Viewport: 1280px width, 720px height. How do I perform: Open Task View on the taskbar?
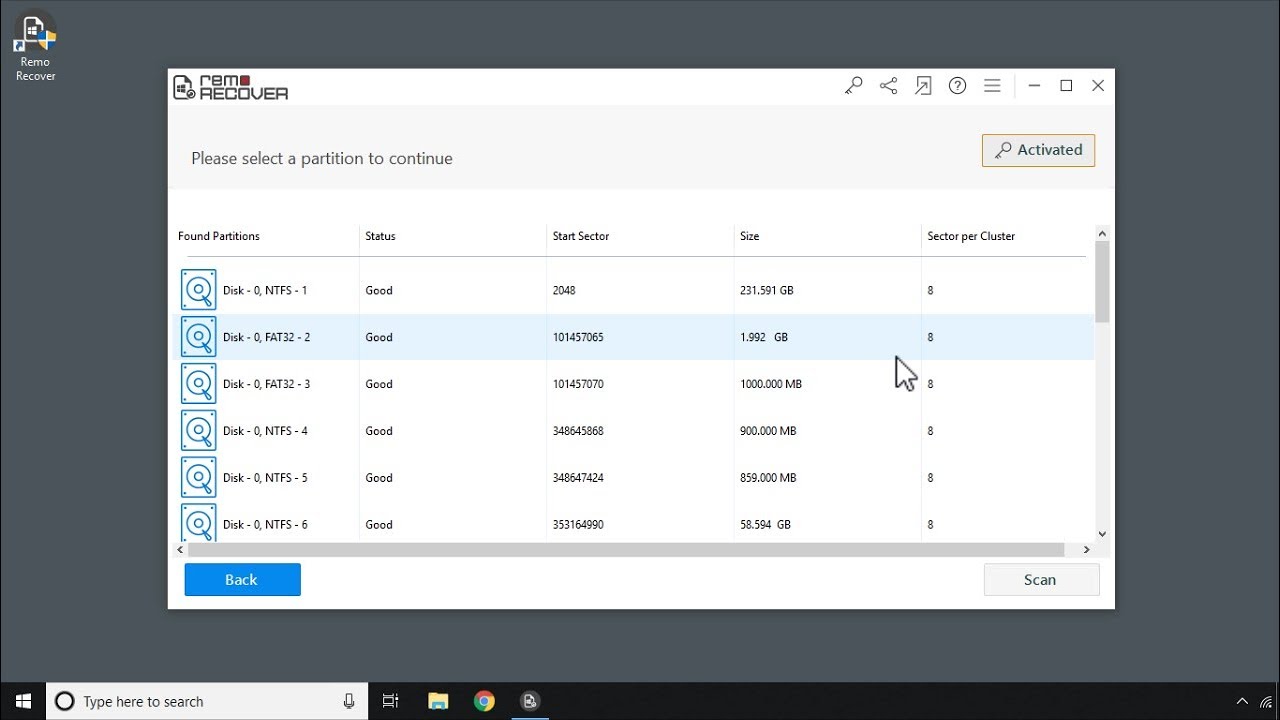391,701
